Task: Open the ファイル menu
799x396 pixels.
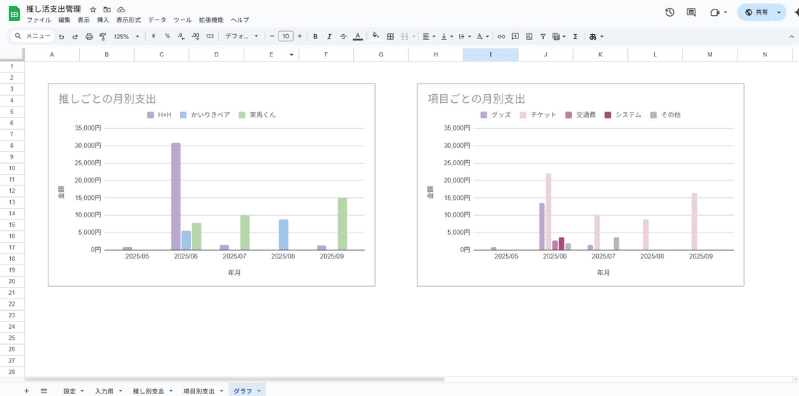Action: 38,20
